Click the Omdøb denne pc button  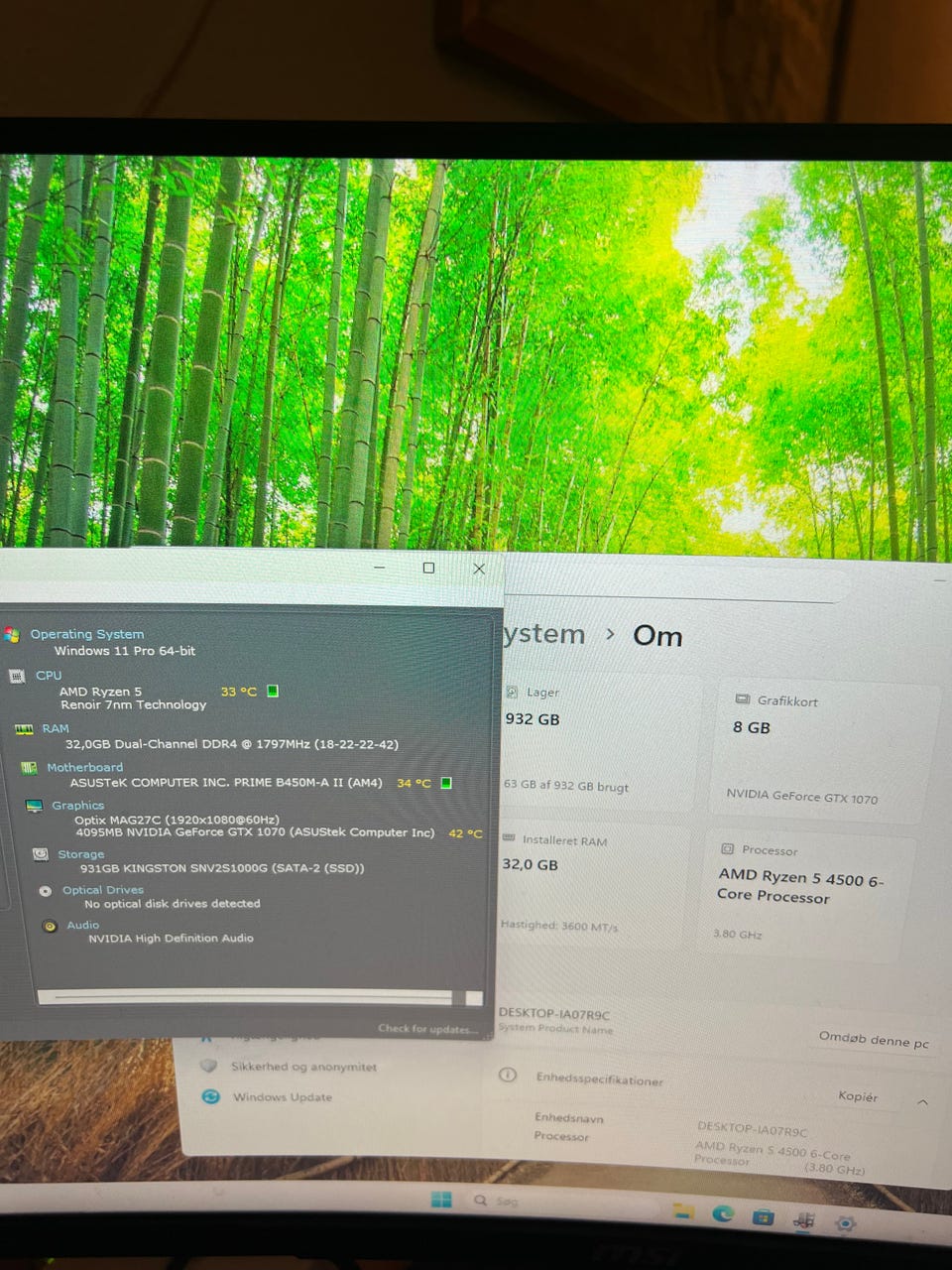click(874, 1039)
